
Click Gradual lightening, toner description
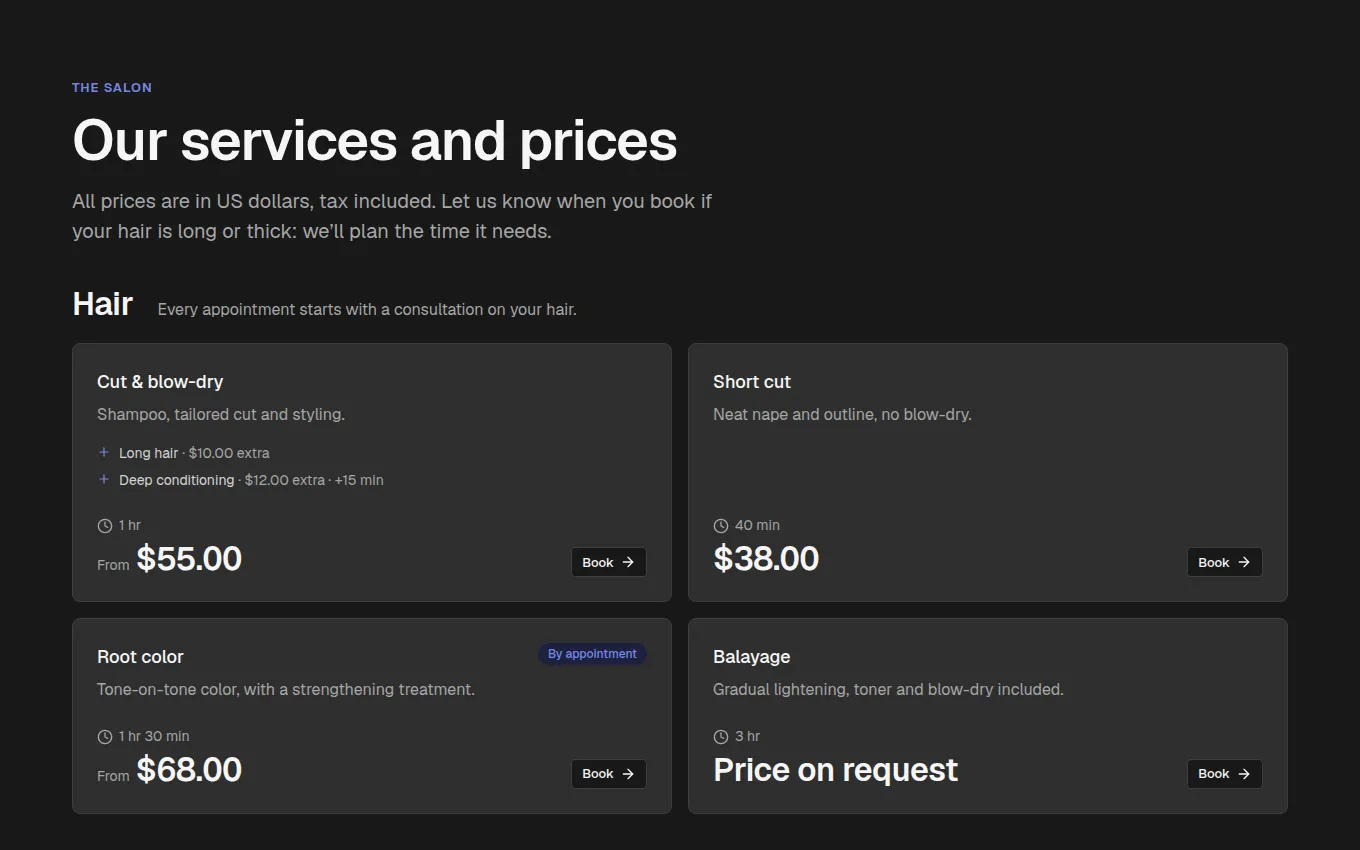pos(888,689)
